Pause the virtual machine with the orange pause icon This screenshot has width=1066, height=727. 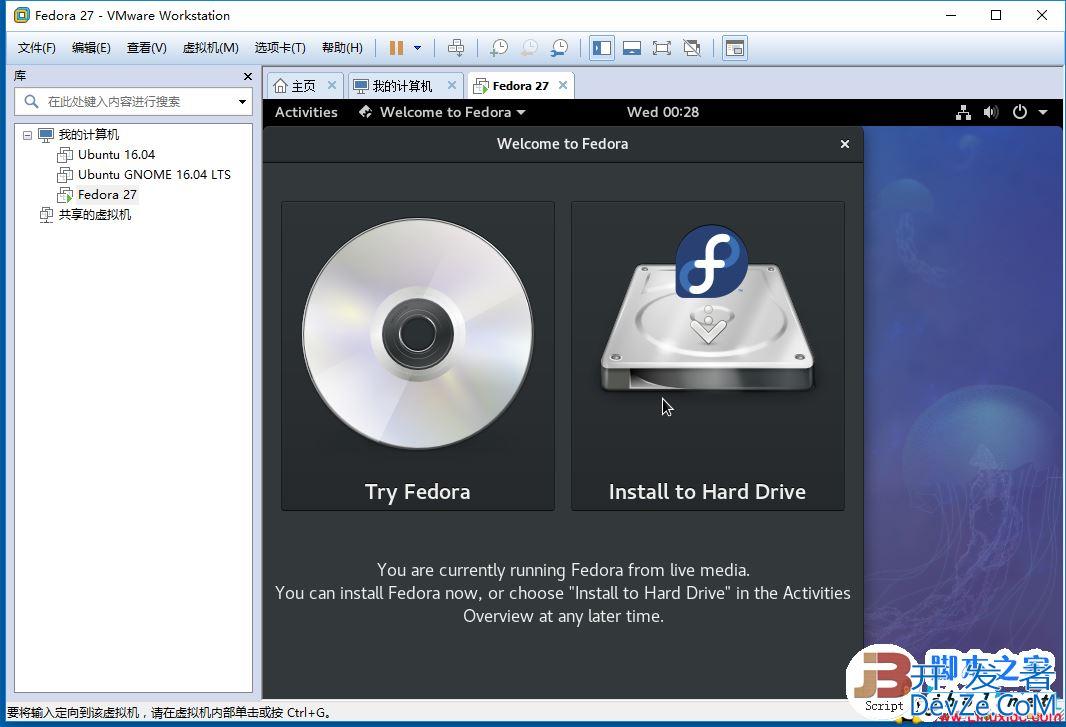[396, 48]
